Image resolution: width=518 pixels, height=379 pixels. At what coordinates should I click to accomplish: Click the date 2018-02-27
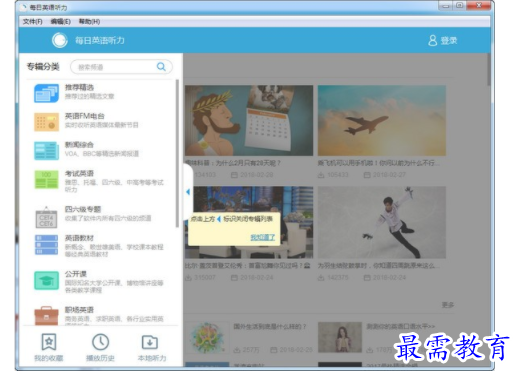pyautogui.click(x=389, y=175)
